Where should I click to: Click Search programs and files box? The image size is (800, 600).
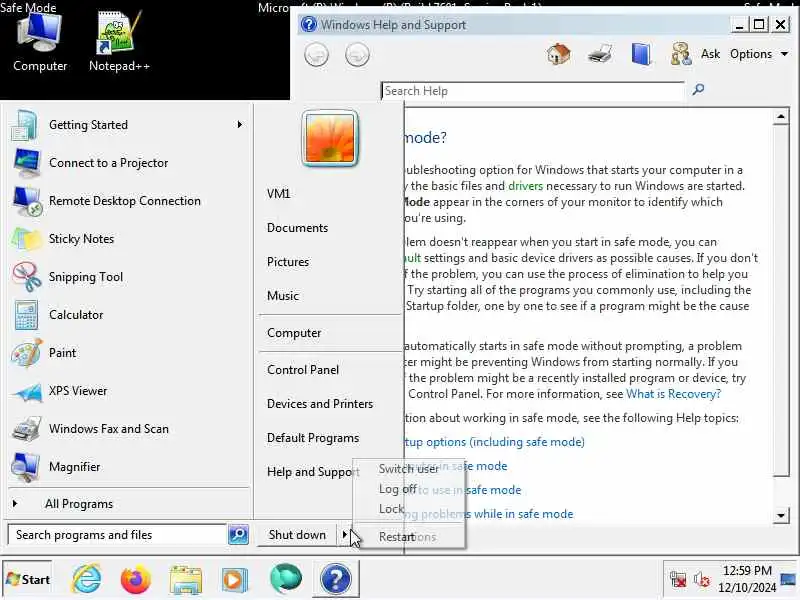(118, 534)
